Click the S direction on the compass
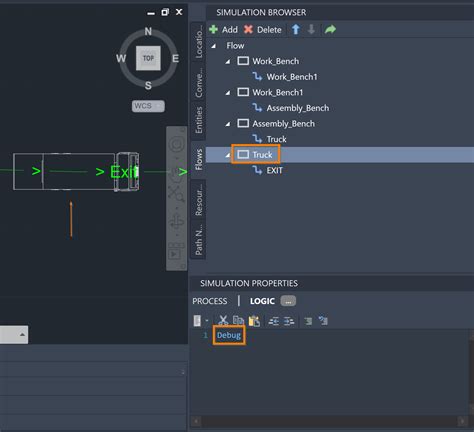 (x=148, y=85)
